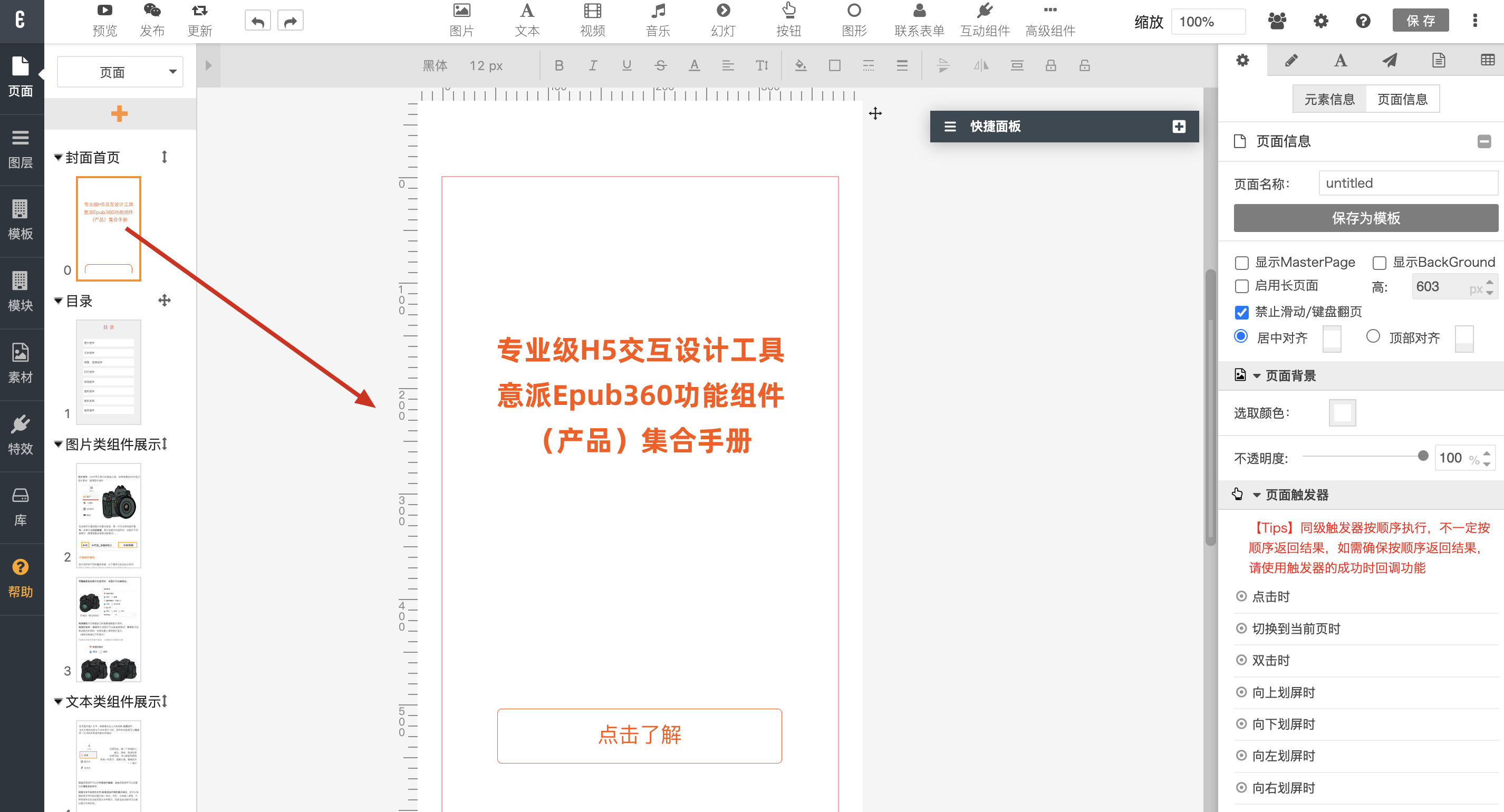Screen dimensions: 1504x812
Task: Click the orange plus add-page icon
Action: pyautogui.click(x=119, y=113)
